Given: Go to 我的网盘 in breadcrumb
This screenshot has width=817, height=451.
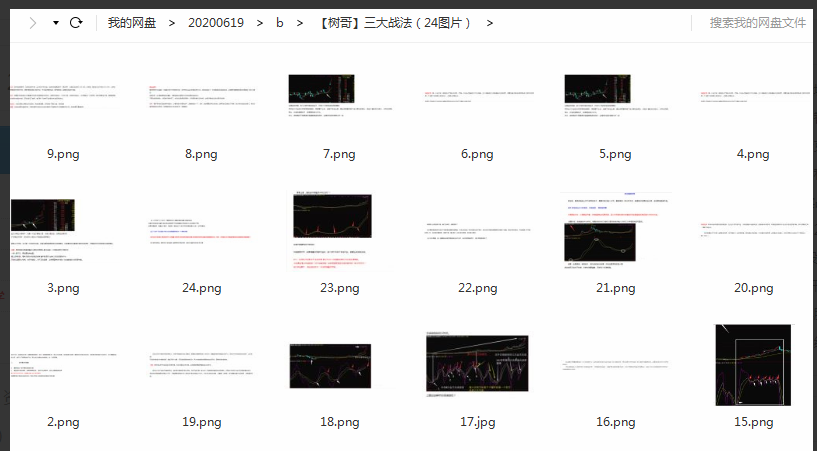Looking at the screenshot, I should (x=132, y=22).
